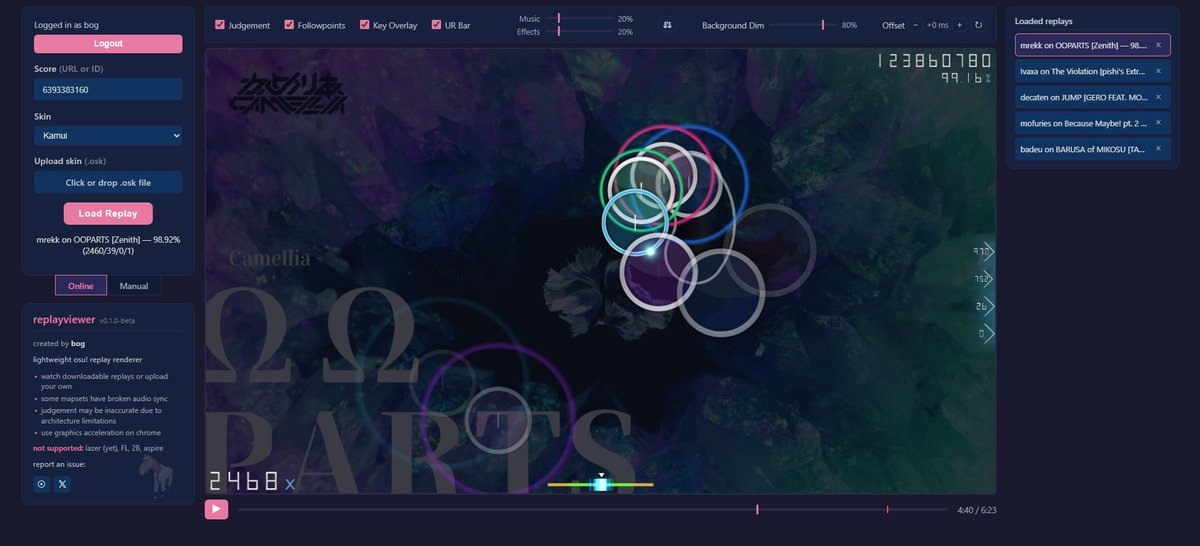Reset offset with the circular arrow icon
Viewport: 1200px width, 546px height.
pyautogui.click(x=978, y=25)
